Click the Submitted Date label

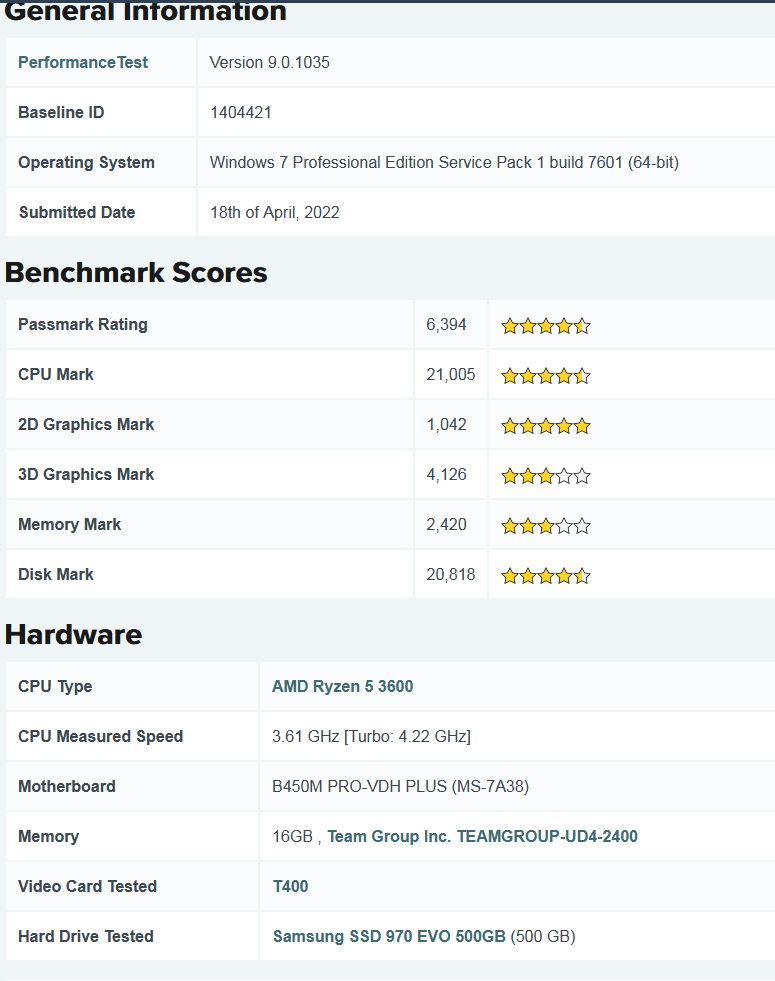[x=77, y=213]
